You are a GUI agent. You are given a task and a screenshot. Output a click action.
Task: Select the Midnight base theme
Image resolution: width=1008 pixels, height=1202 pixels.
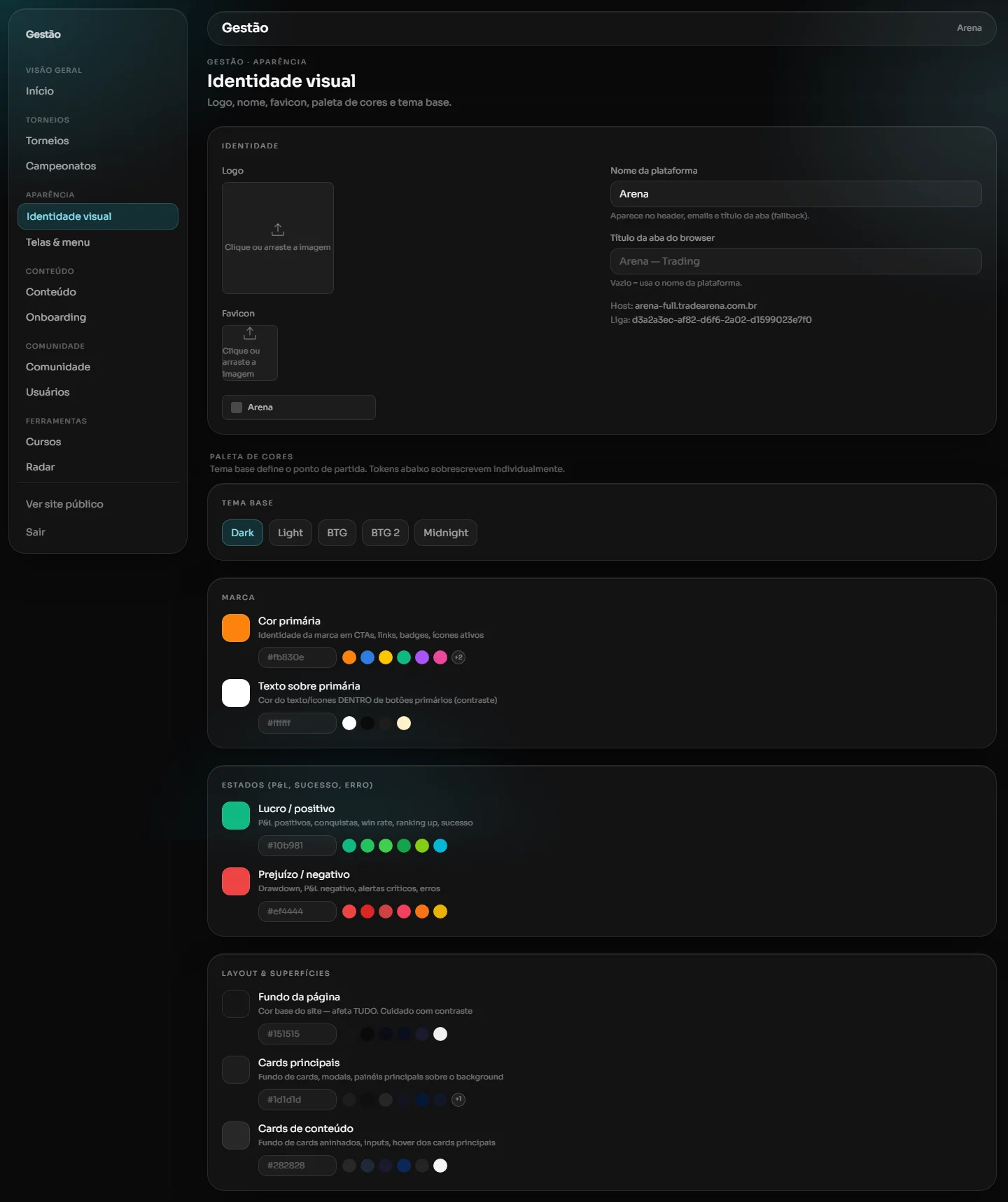click(x=446, y=533)
